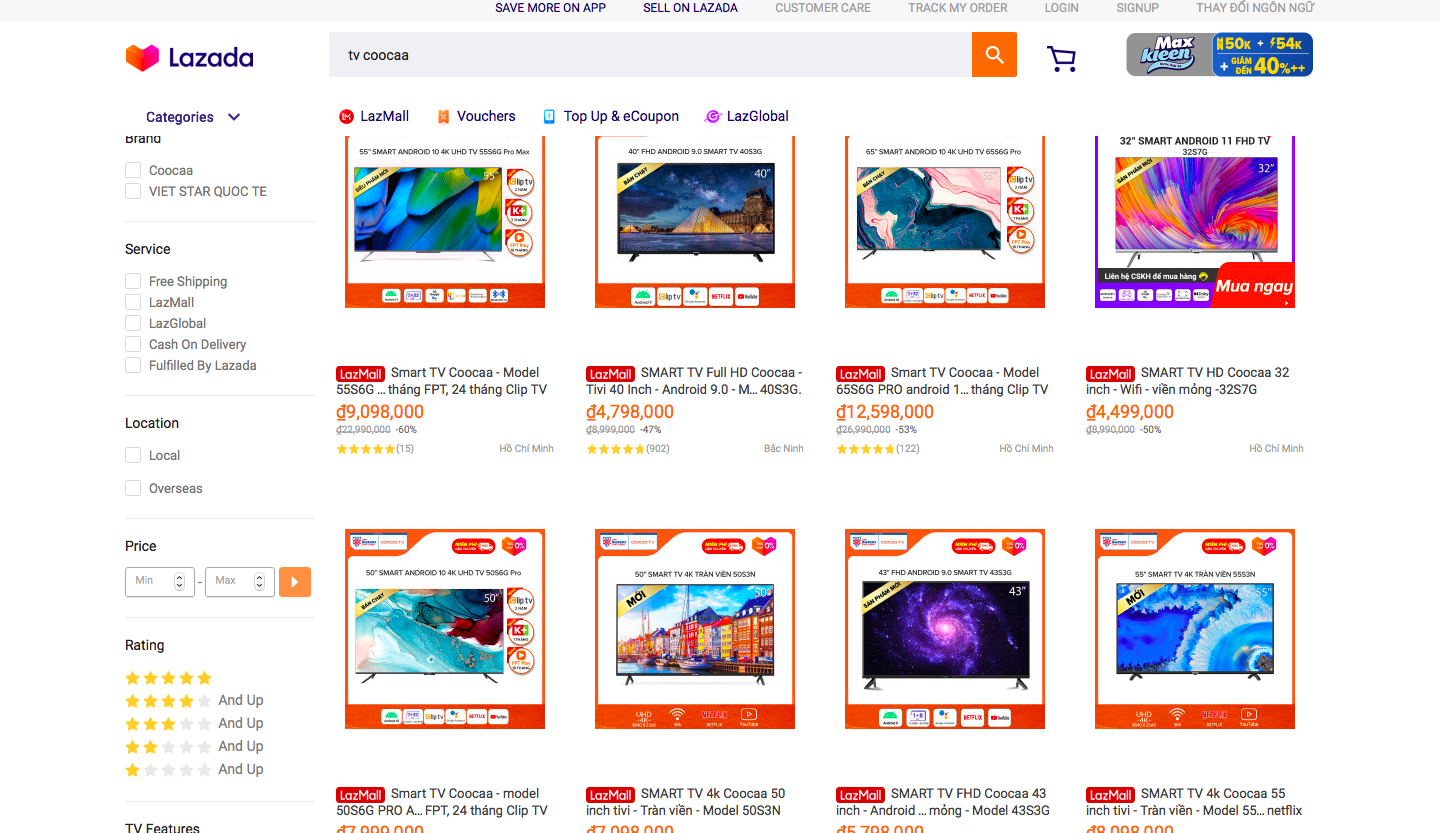Click LazMall badge on 55S6G product
1440x833 pixels.
click(x=361, y=374)
